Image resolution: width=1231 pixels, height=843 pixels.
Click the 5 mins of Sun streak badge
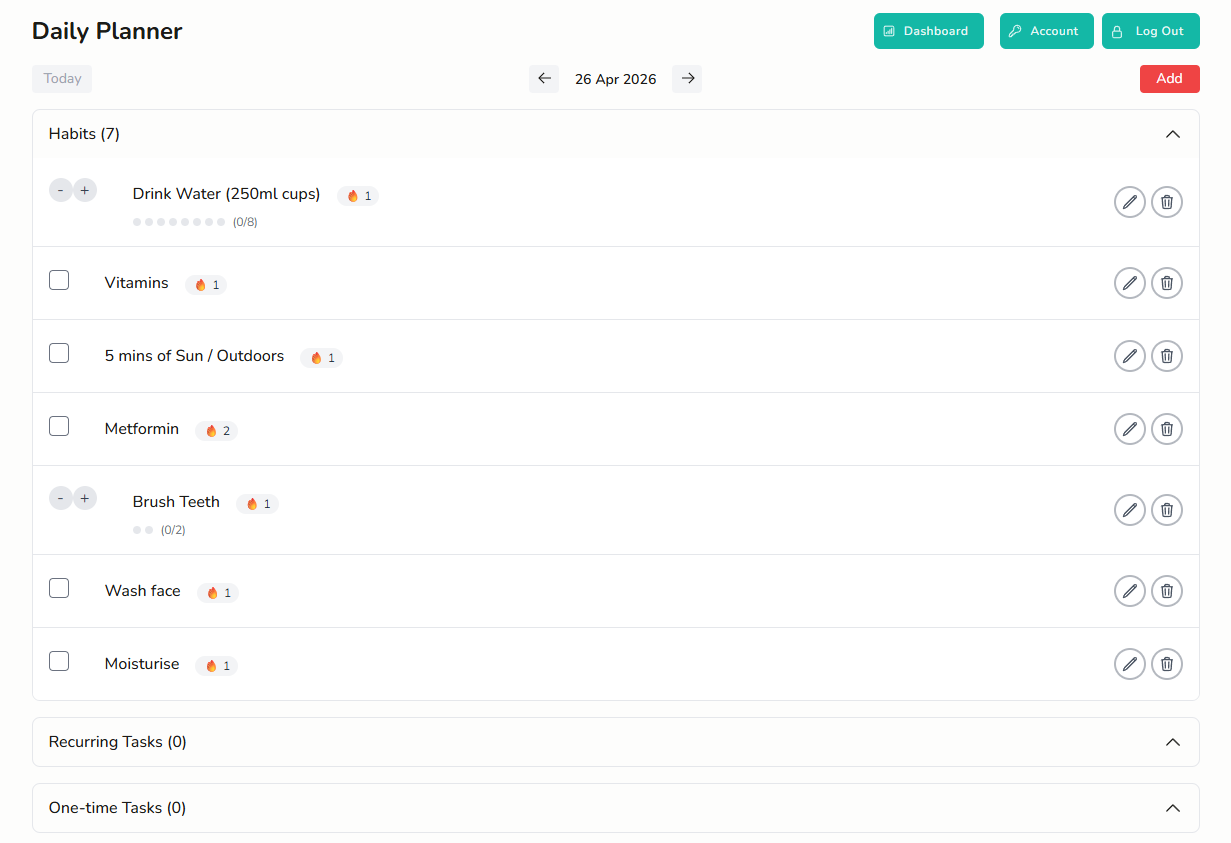pyautogui.click(x=322, y=358)
